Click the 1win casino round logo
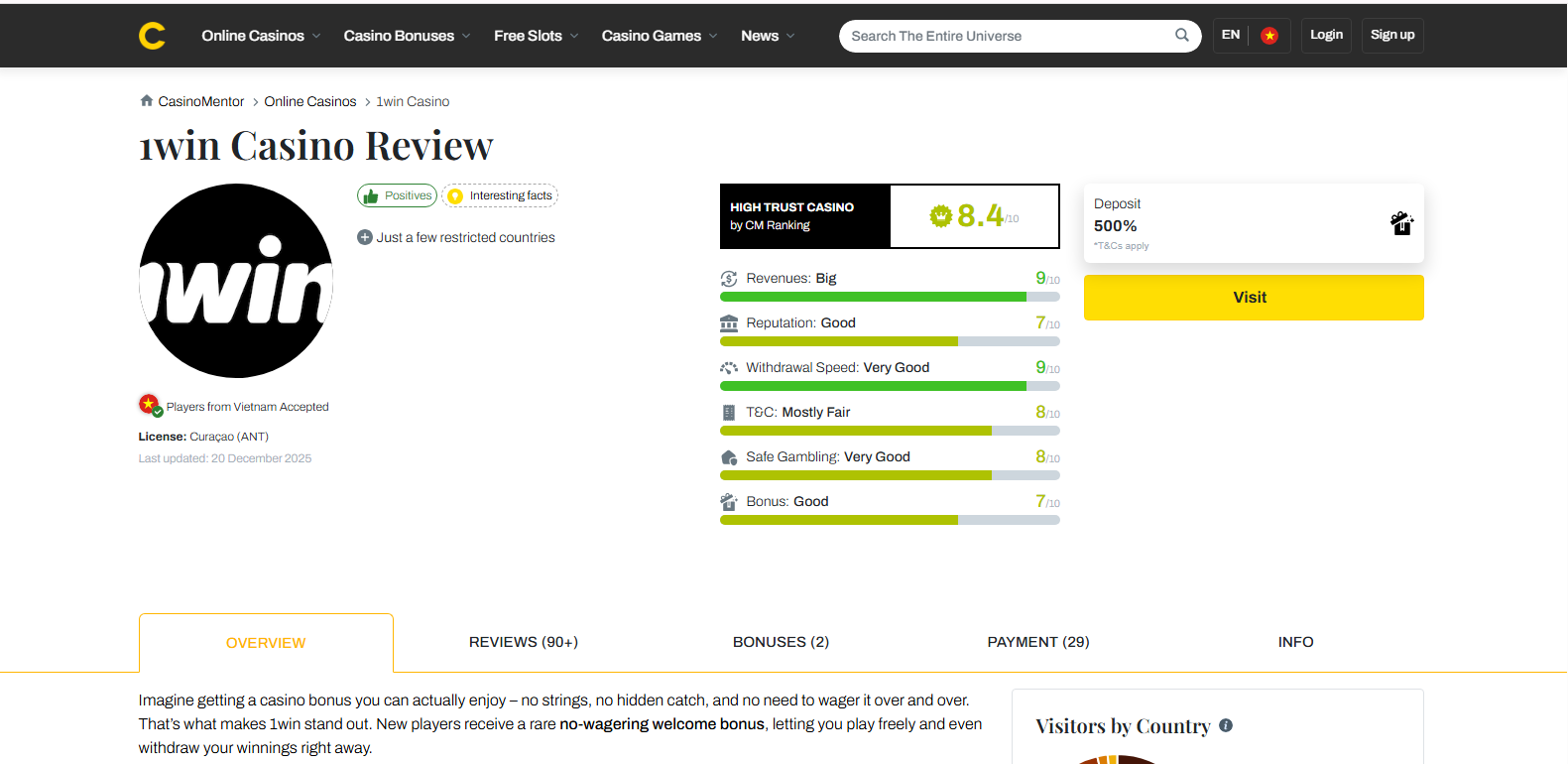Image resolution: width=1568 pixels, height=764 pixels. 236,281
